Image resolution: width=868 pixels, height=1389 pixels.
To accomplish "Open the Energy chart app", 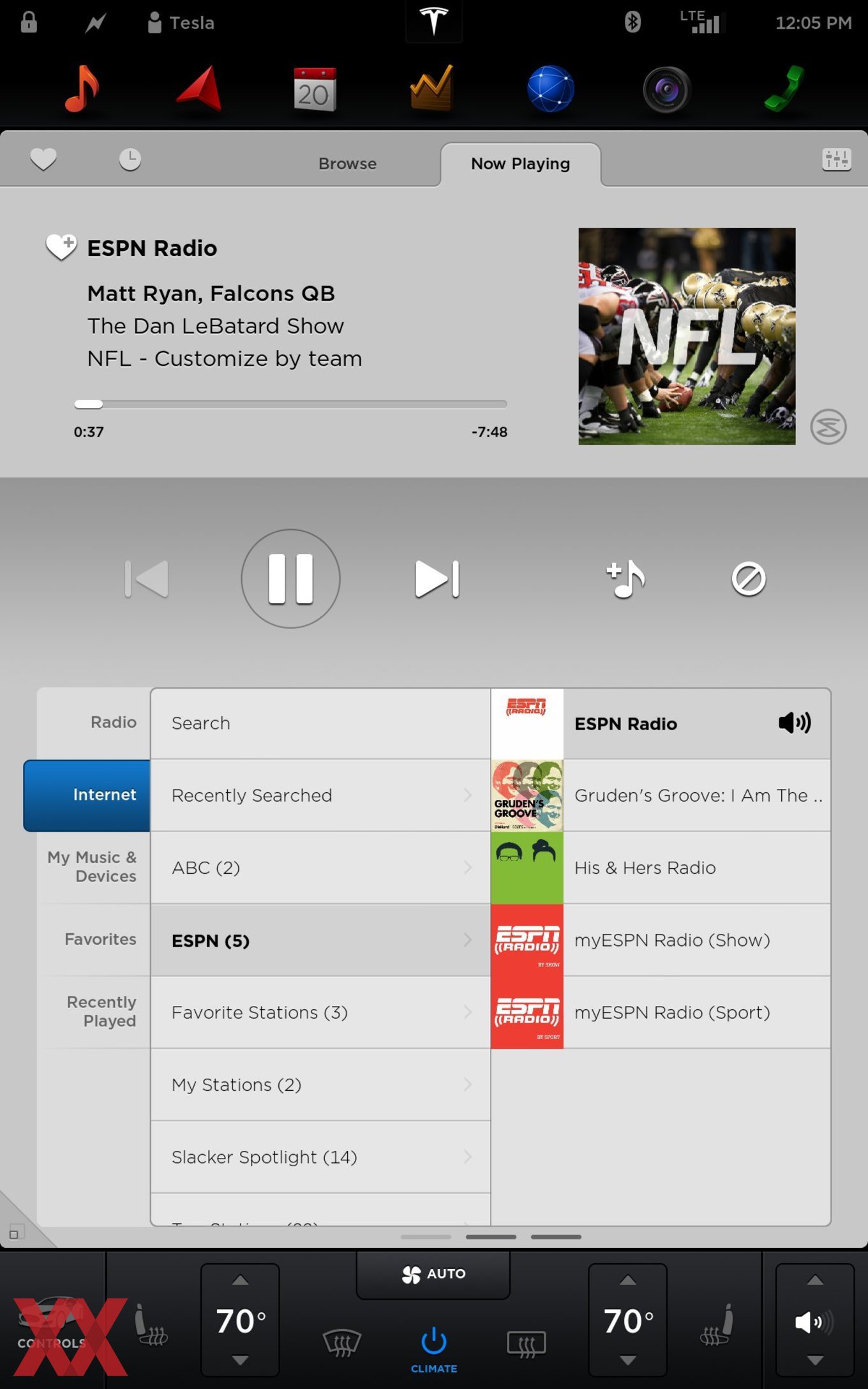I will click(433, 88).
